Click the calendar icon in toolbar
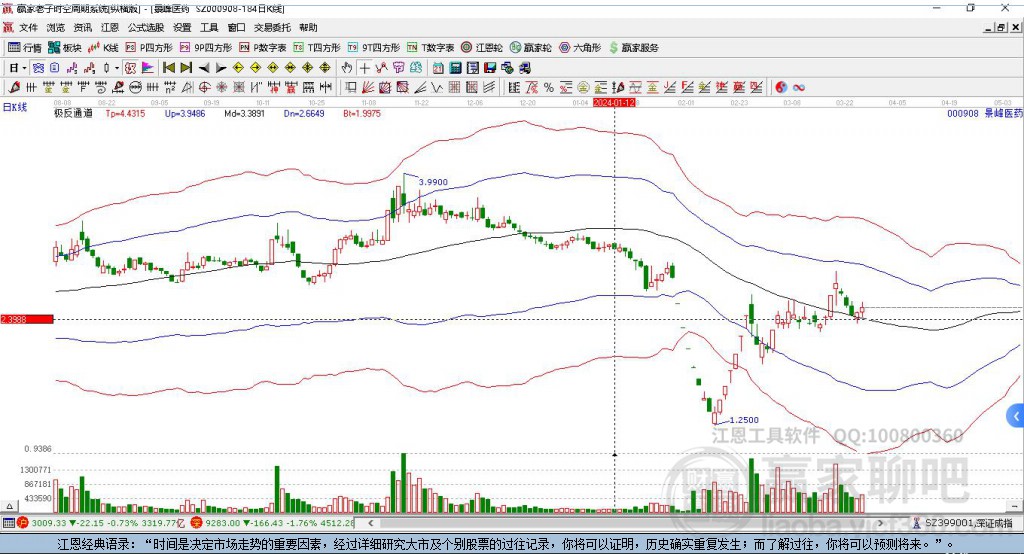 pos(438,68)
